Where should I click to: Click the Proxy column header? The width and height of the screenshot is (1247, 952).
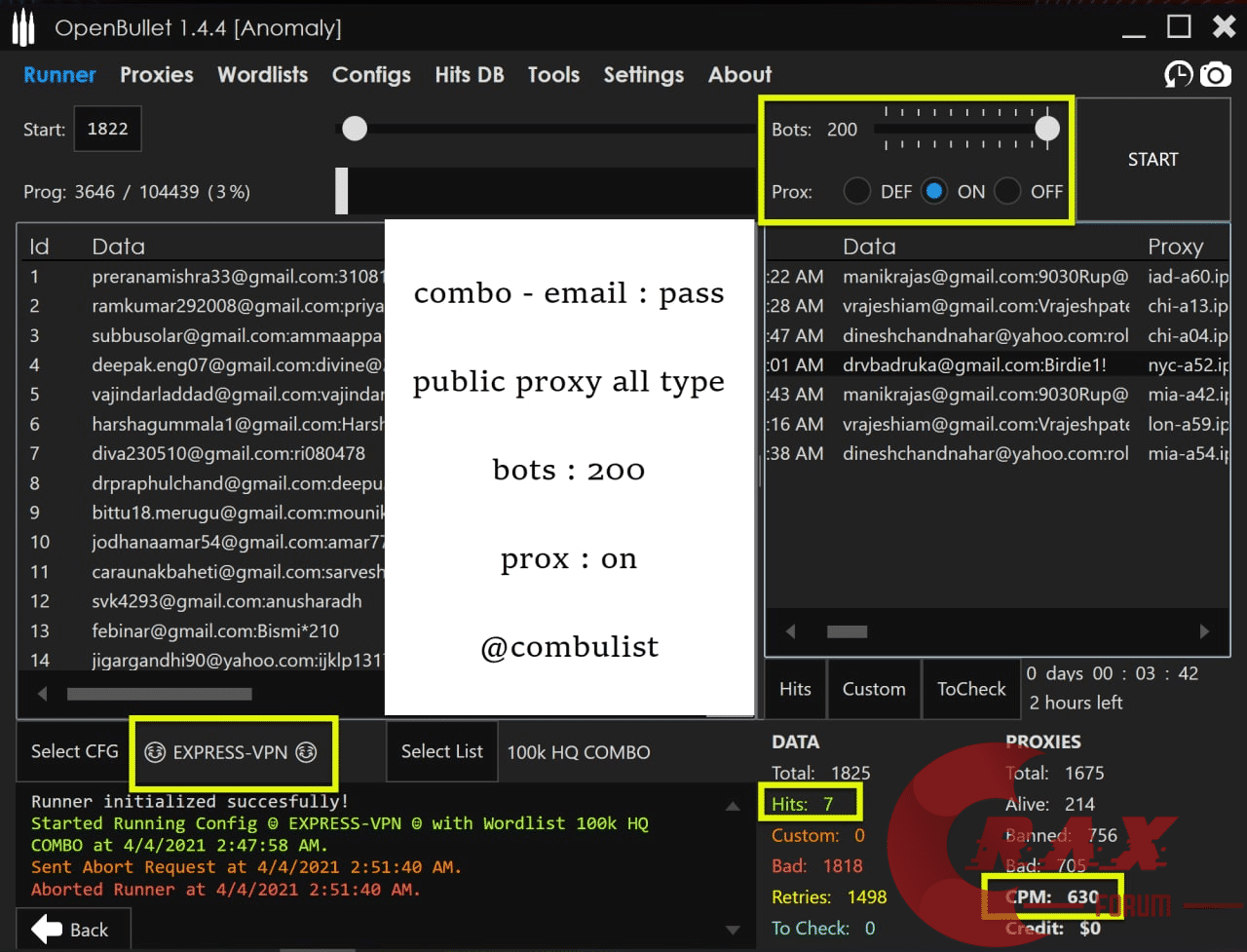(x=1176, y=247)
